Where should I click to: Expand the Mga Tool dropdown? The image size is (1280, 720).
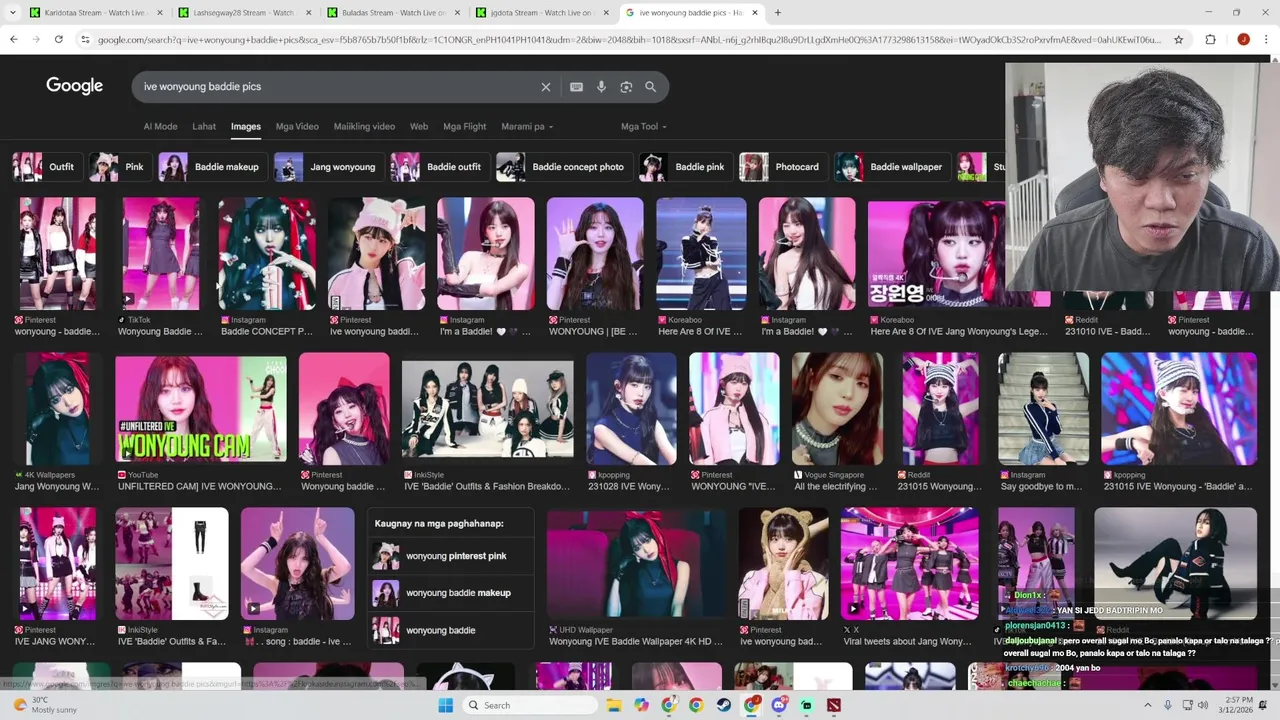point(644,127)
